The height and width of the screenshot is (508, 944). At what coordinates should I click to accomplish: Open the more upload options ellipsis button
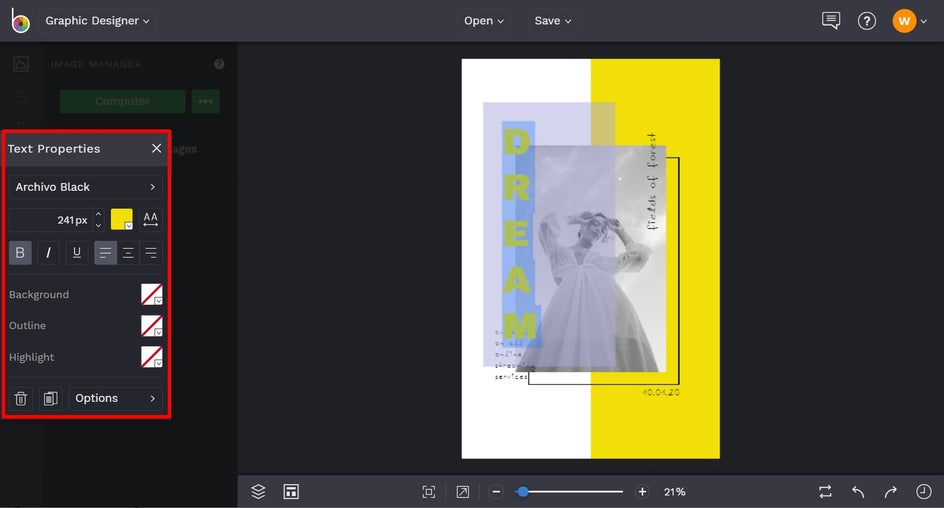click(205, 101)
